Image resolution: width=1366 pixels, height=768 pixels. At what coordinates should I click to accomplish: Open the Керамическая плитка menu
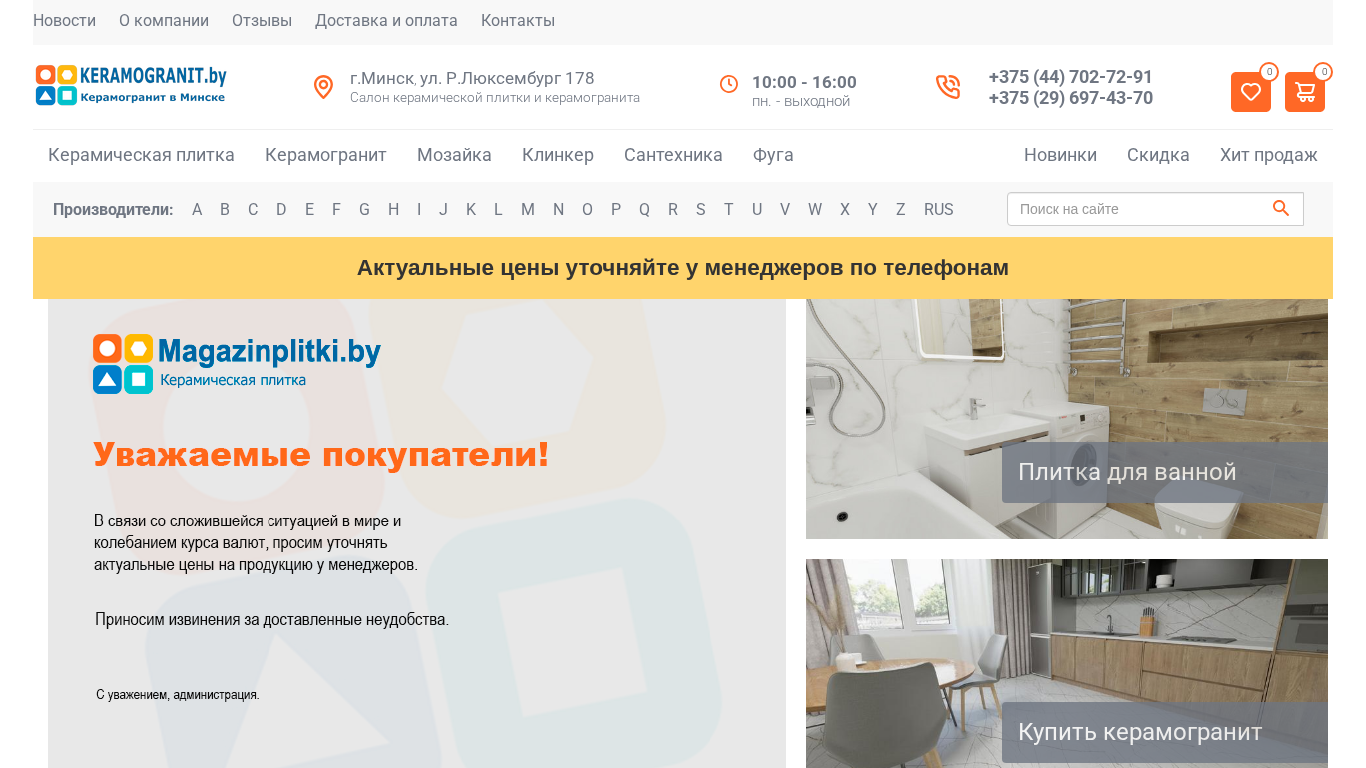[x=141, y=155]
